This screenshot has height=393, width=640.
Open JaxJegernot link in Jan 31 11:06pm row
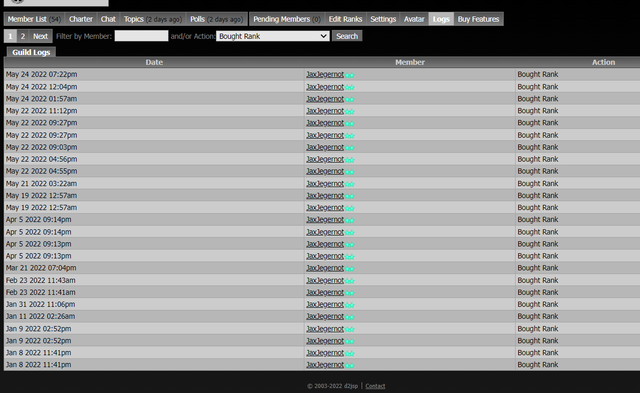point(325,304)
